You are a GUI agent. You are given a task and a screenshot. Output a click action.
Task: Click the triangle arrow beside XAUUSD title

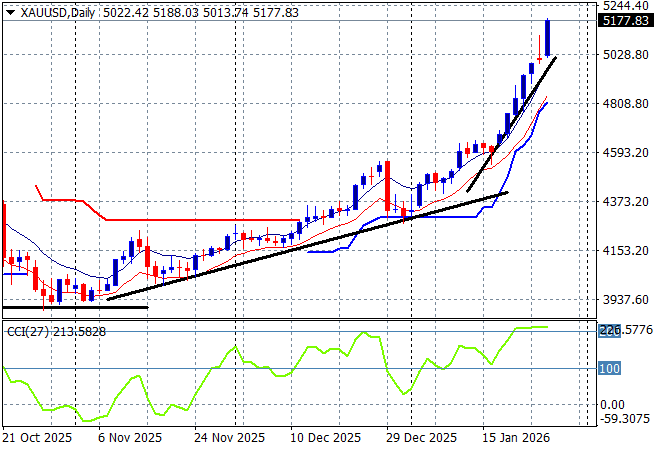[10, 11]
